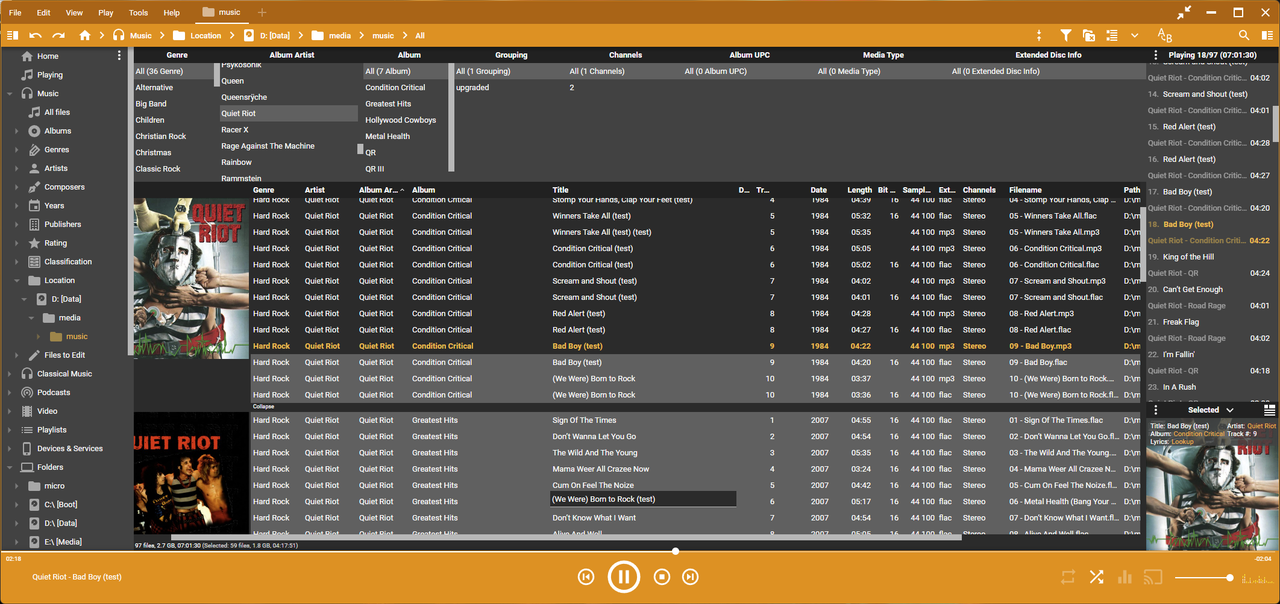Open Selected preview panel three-dot menu
The height and width of the screenshot is (604, 1280).
click(x=1156, y=410)
